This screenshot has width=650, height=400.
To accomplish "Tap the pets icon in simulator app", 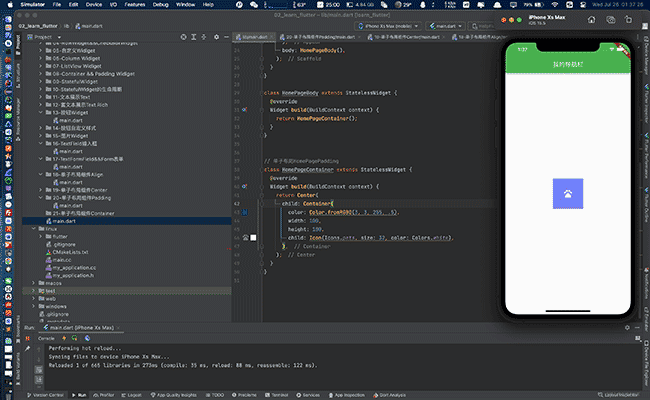I will [x=568, y=194].
